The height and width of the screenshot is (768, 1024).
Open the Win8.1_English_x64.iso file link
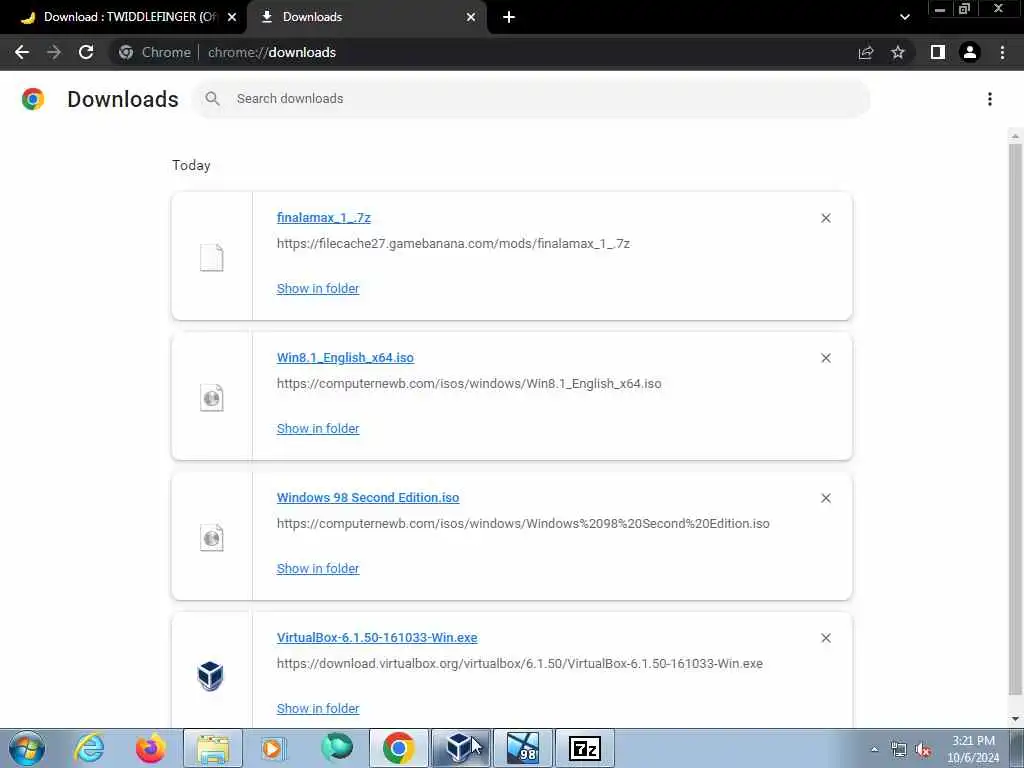coord(345,357)
